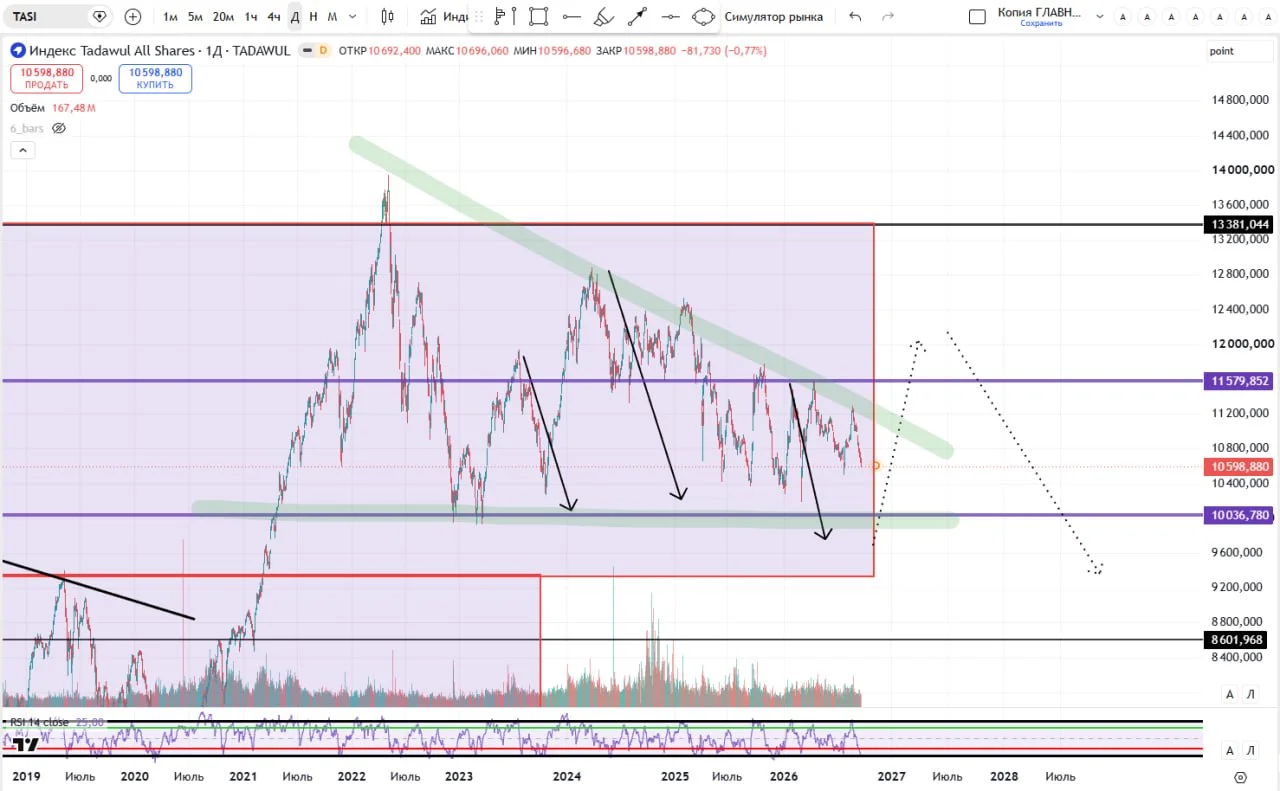Screen dimensions: 1280x791
Task: Click the red ПРОДАТЬ sell button
Action: click(47, 79)
